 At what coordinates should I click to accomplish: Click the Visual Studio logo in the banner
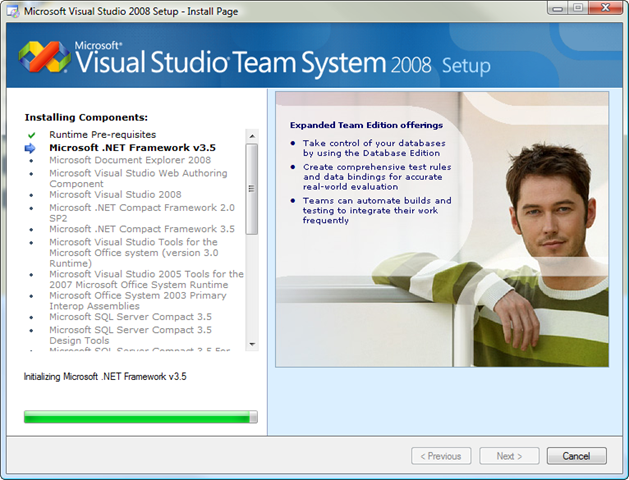[x=45, y=57]
